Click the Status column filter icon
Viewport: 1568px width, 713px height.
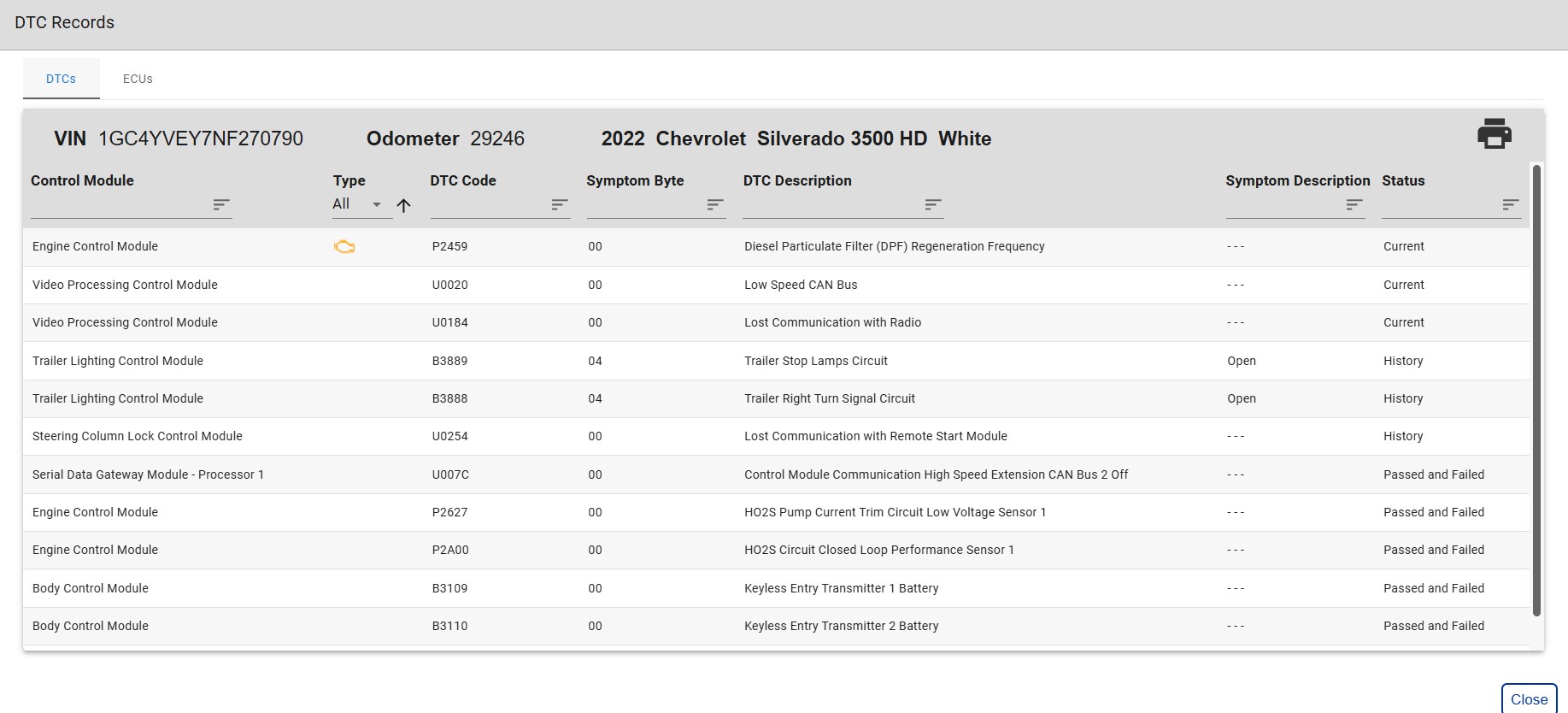coord(1511,204)
